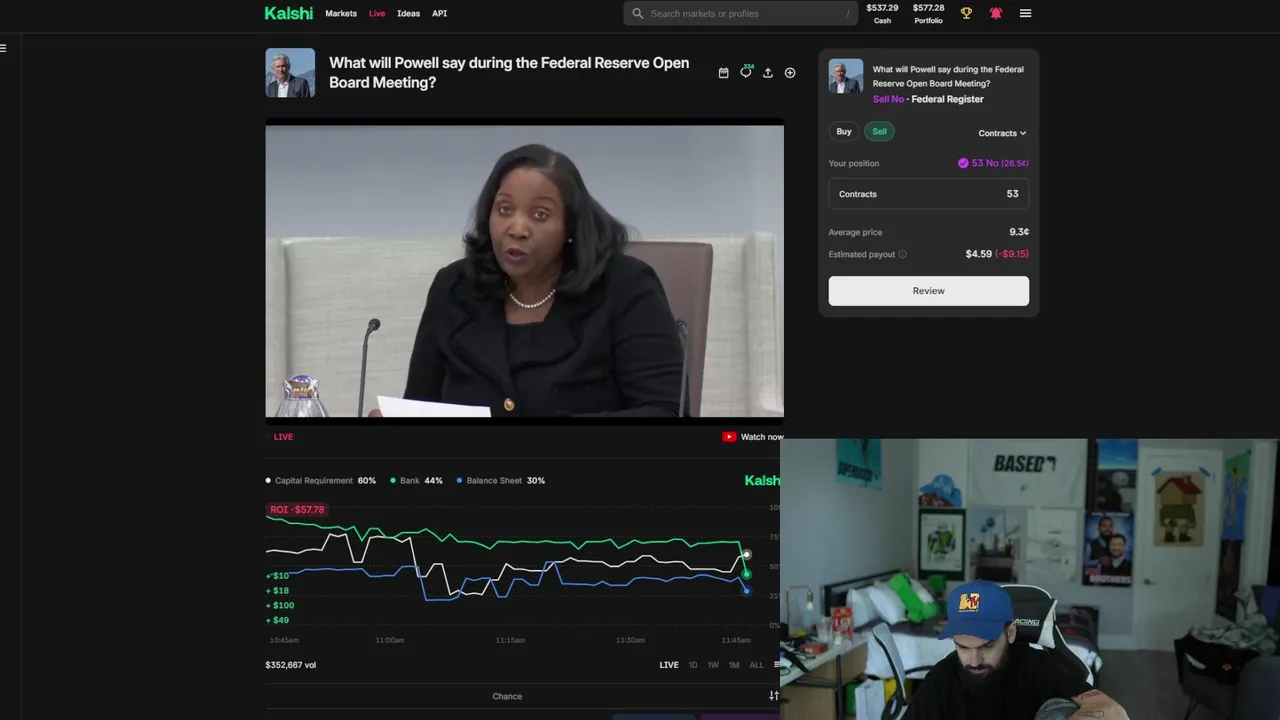1280x720 pixels.
Task: Click the Estimated payout info icon
Action: click(x=902, y=254)
